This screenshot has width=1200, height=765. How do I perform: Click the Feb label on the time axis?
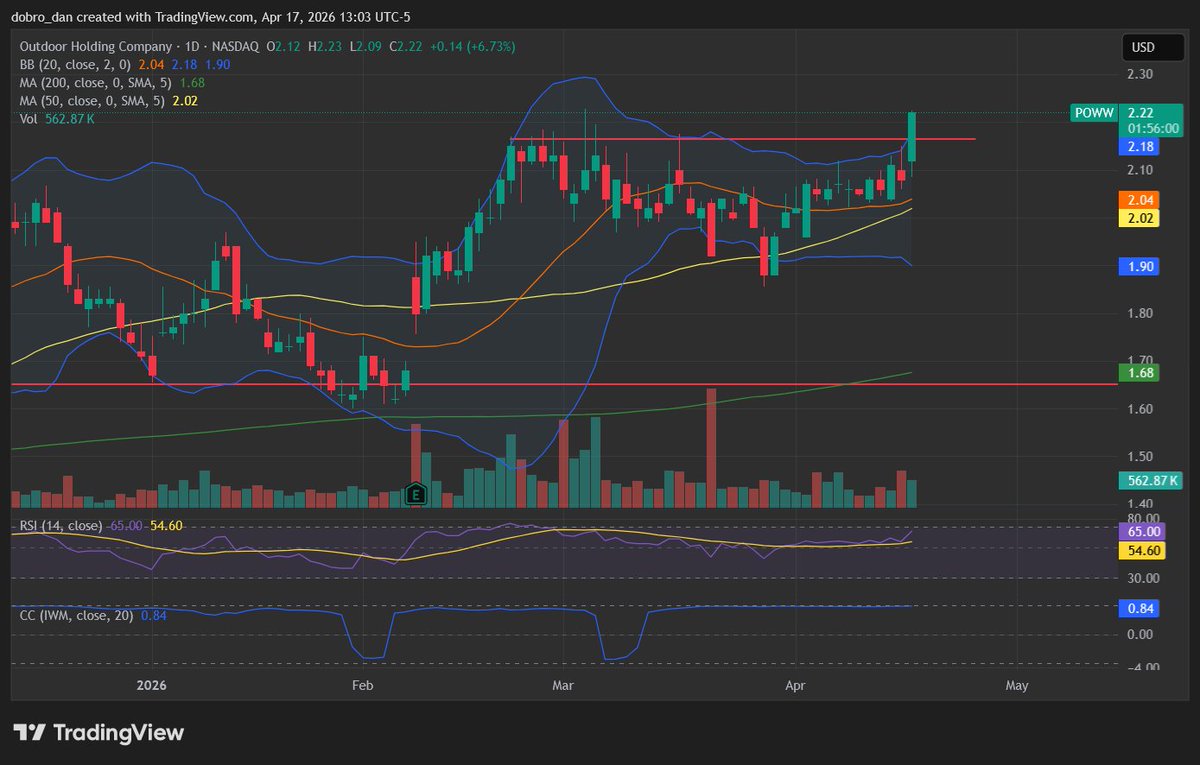pyautogui.click(x=362, y=686)
